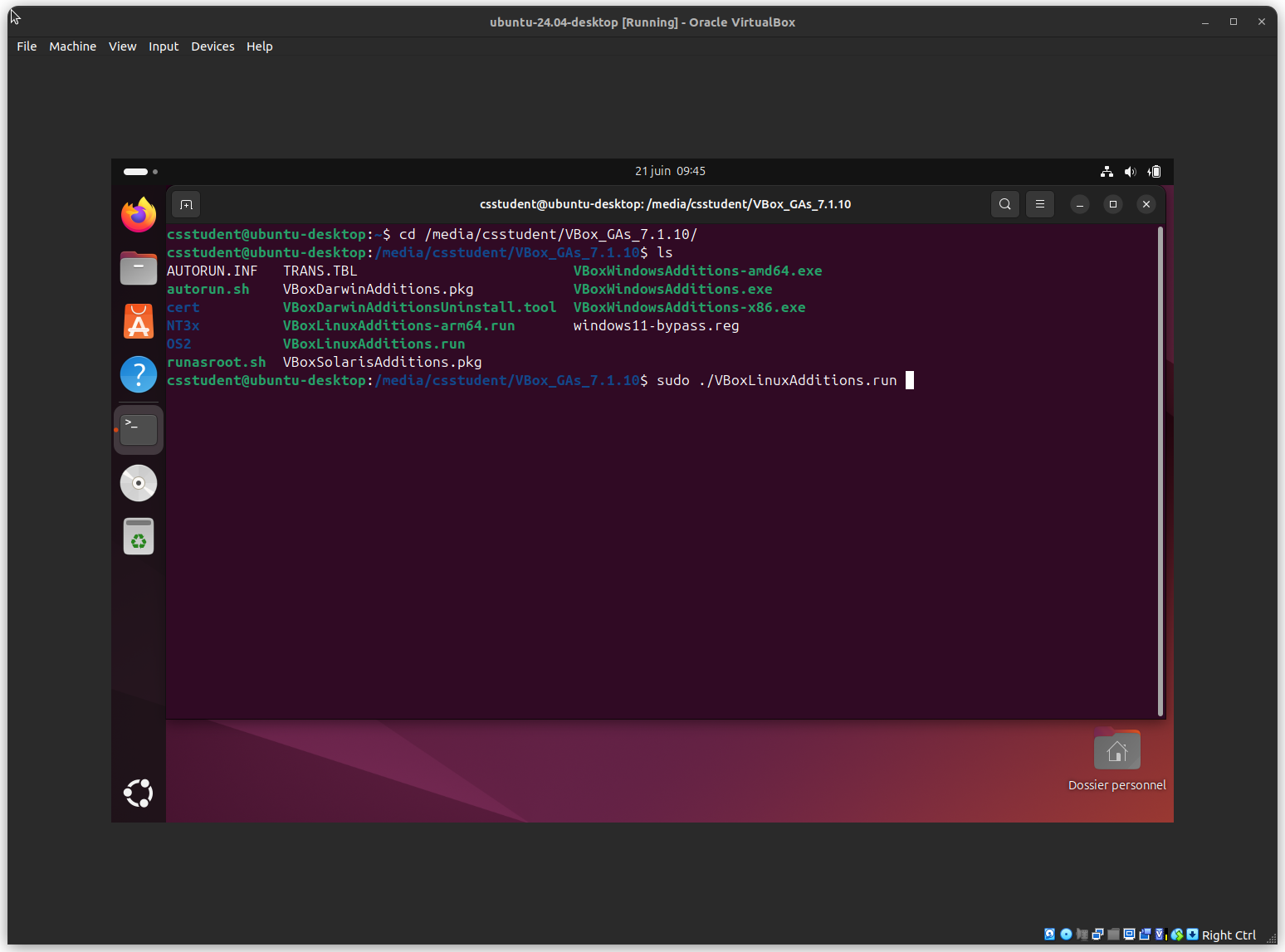Open Ubuntu App Center from the dock
1285x952 pixels.
[x=139, y=322]
